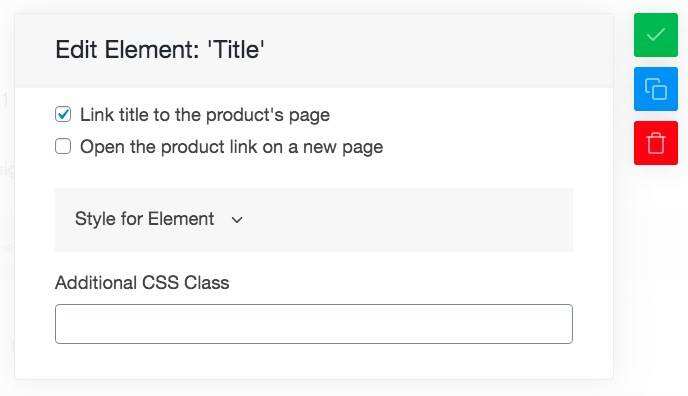Click the 'Link title to the product's page' label

click(x=205, y=115)
